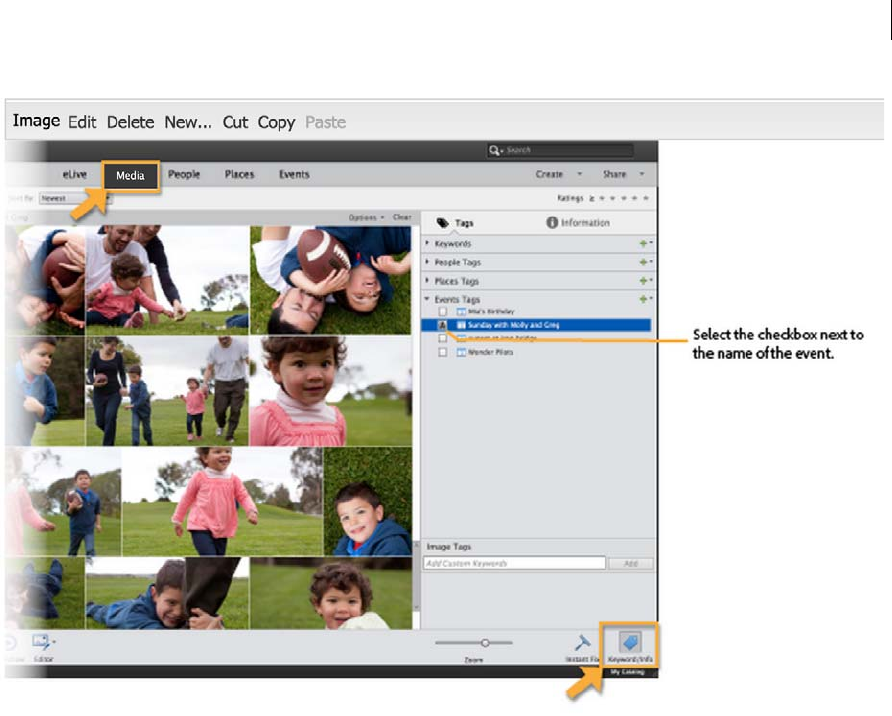Image resolution: width=892 pixels, height=716 pixels.
Task: Check event checkbox below Sunday with Molly
Action: 443,338
